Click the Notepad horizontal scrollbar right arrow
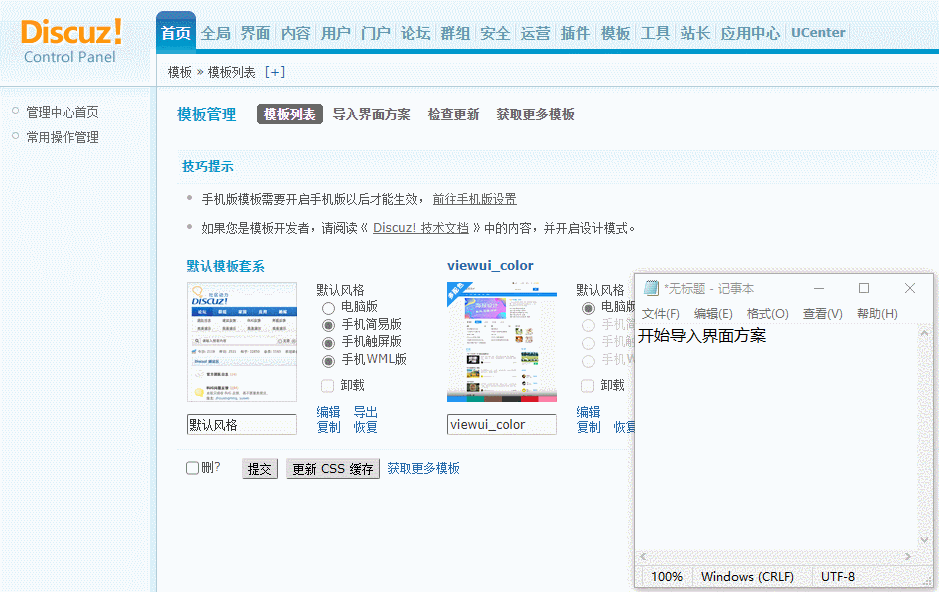The width and height of the screenshot is (939, 592). [908, 557]
